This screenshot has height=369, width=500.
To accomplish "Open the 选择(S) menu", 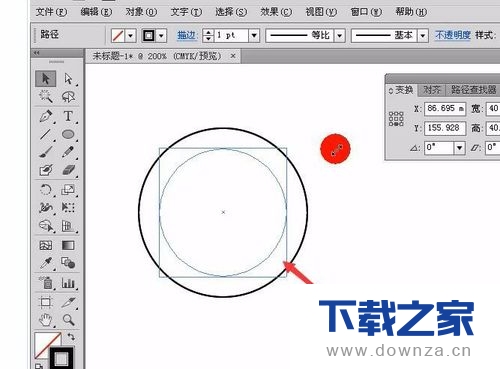I will pos(231,12).
